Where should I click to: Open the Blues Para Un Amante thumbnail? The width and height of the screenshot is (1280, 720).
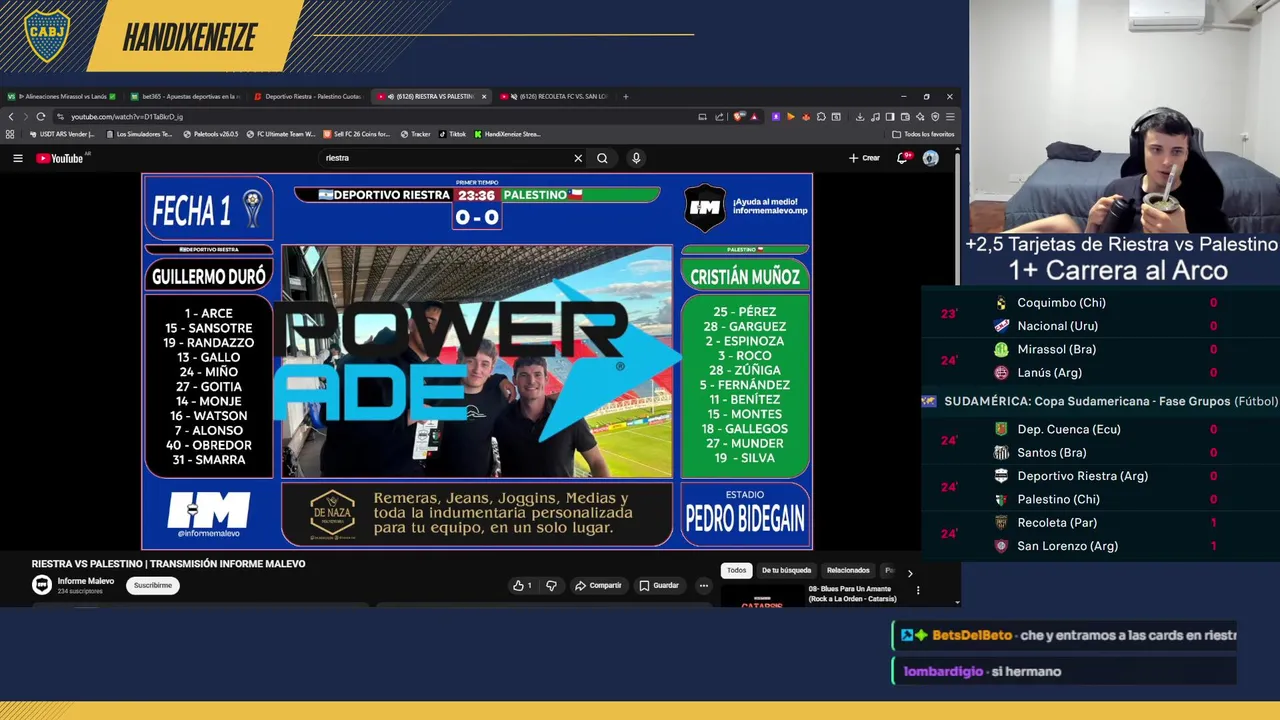click(x=762, y=596)
